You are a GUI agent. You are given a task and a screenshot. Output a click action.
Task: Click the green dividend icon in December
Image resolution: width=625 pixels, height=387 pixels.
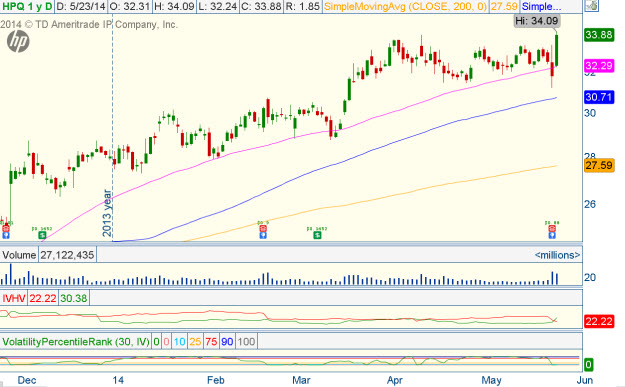(42, 235)
